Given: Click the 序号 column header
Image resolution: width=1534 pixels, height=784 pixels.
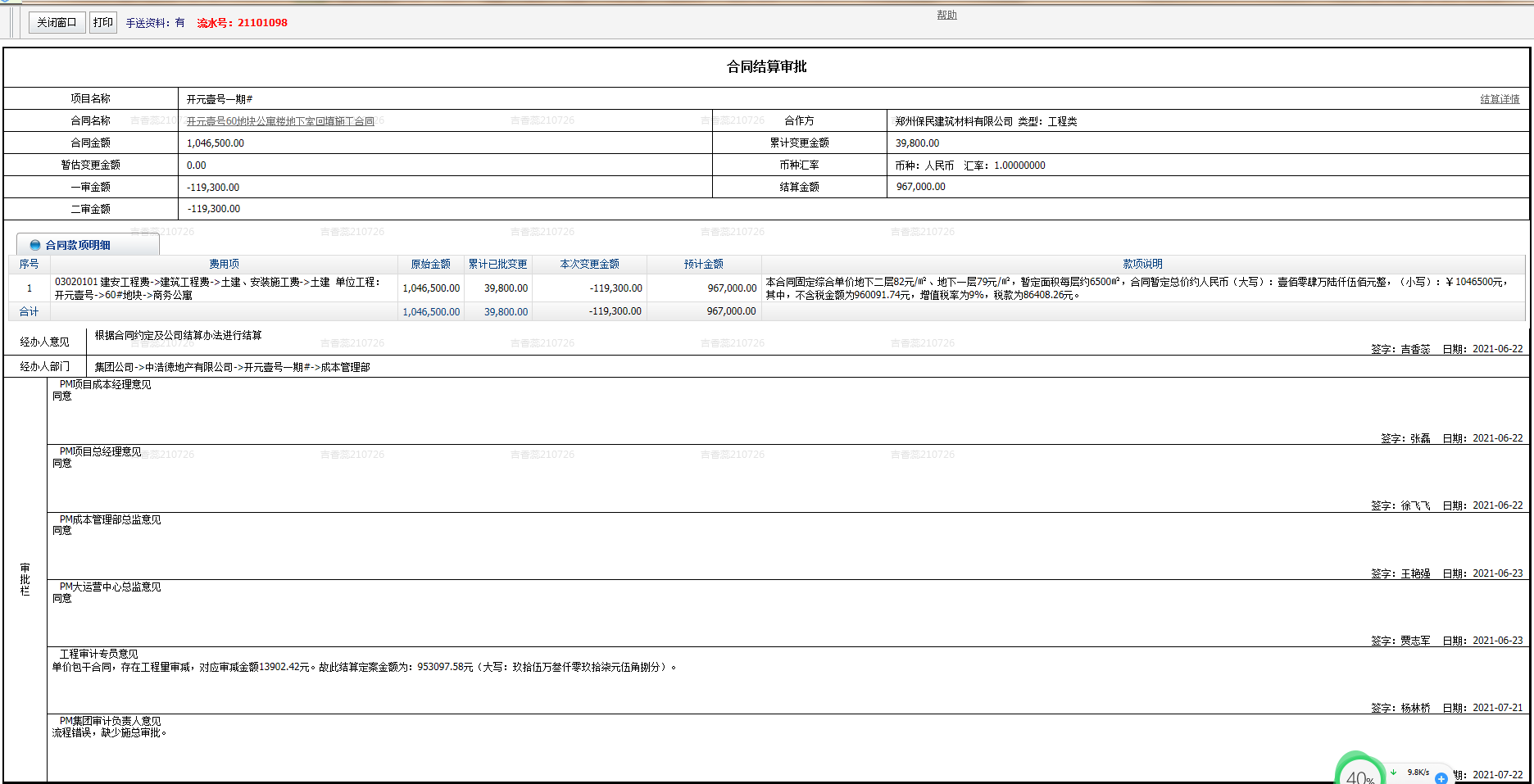Looking at the screenshot, I should [29, 264].
